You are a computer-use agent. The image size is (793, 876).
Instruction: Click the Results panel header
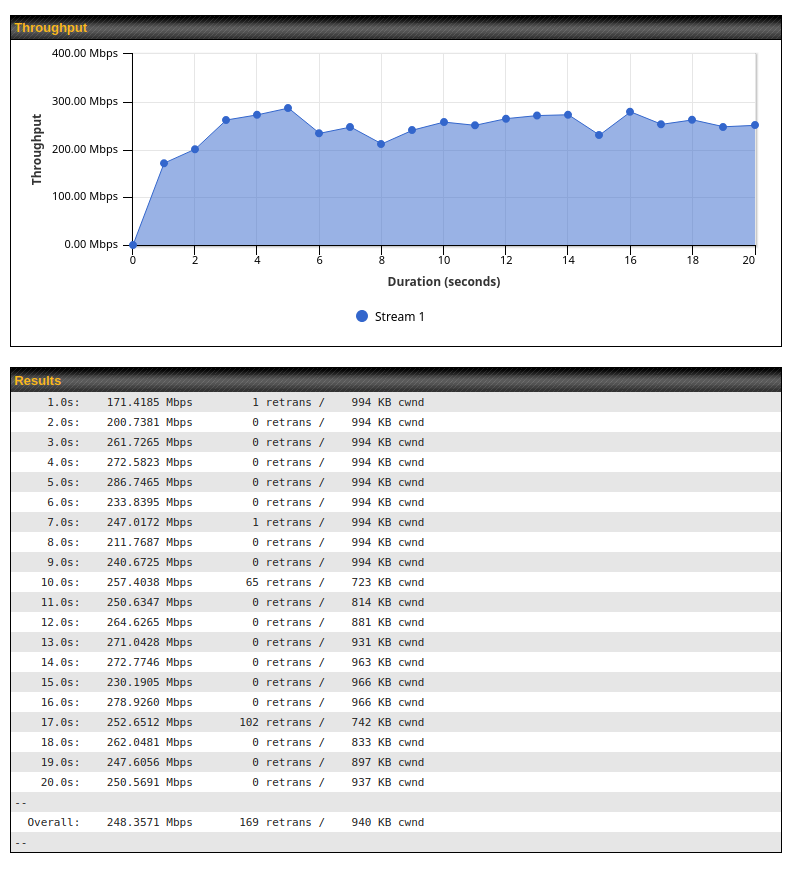click(396, 380)
